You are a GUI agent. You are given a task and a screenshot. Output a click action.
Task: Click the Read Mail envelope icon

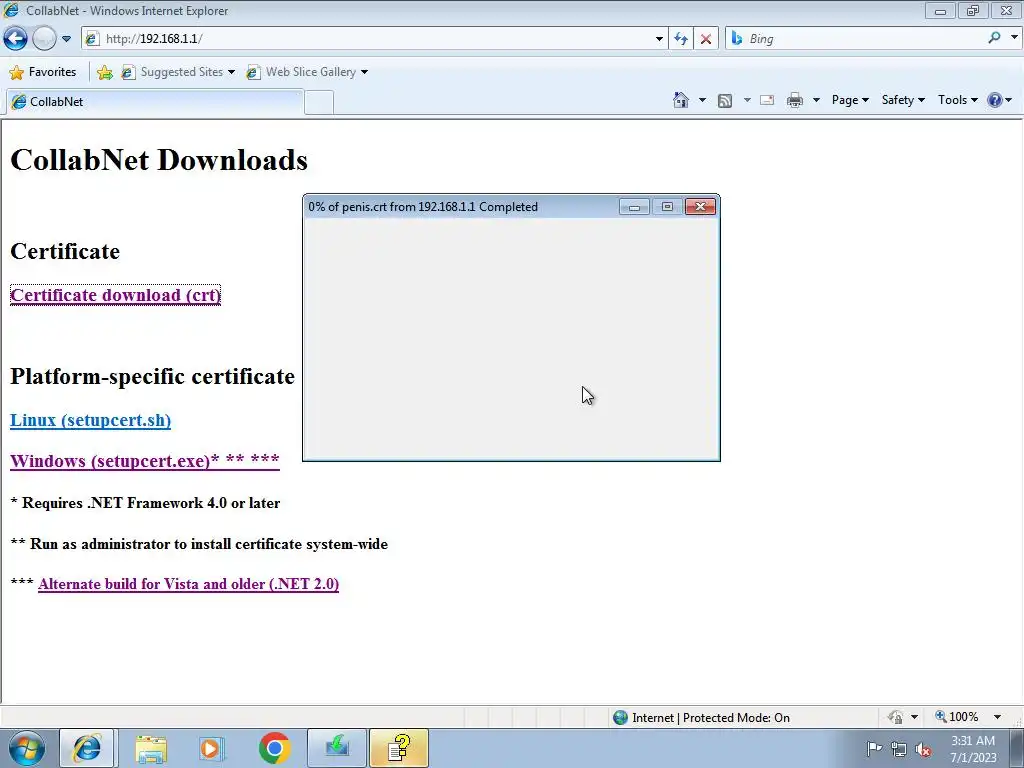[767, 100]
